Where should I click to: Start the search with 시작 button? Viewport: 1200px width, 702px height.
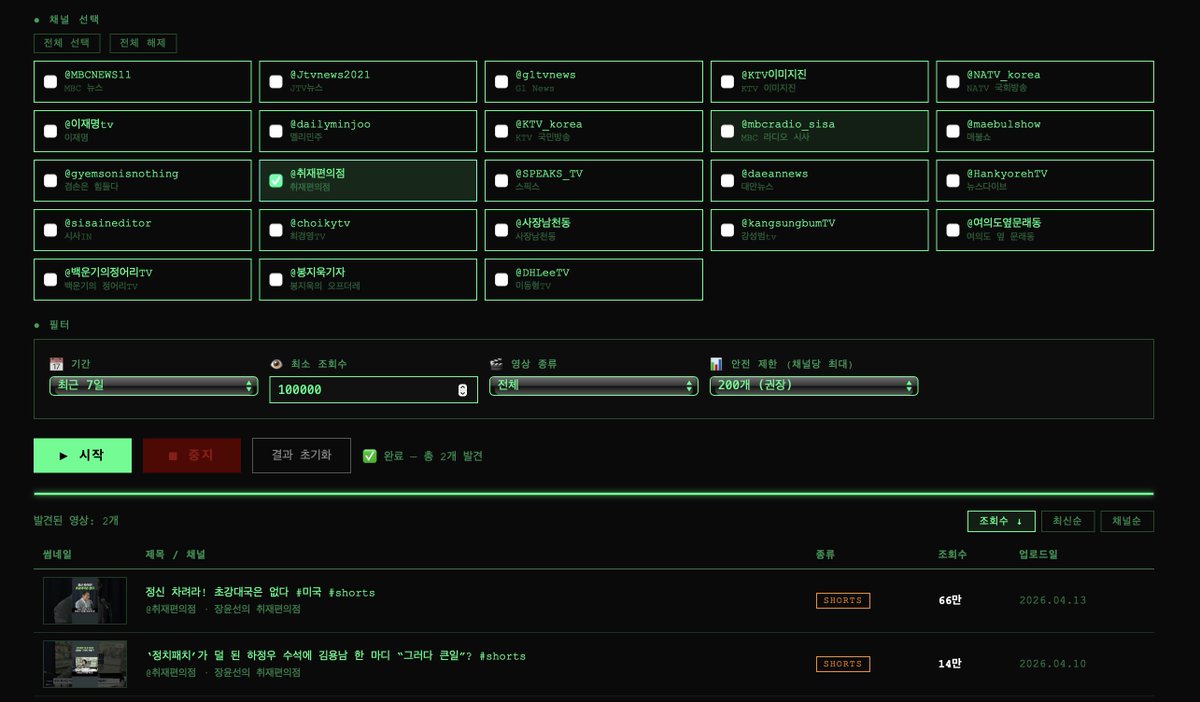[x=82, y=455]
